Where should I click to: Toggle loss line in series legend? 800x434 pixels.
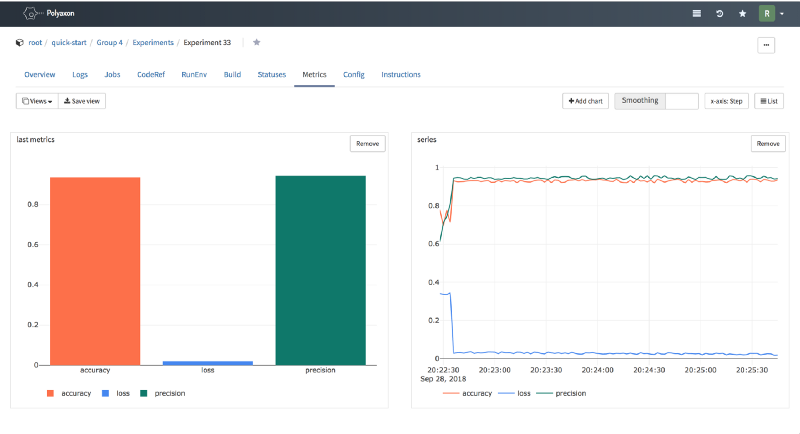tap(514, 393)
